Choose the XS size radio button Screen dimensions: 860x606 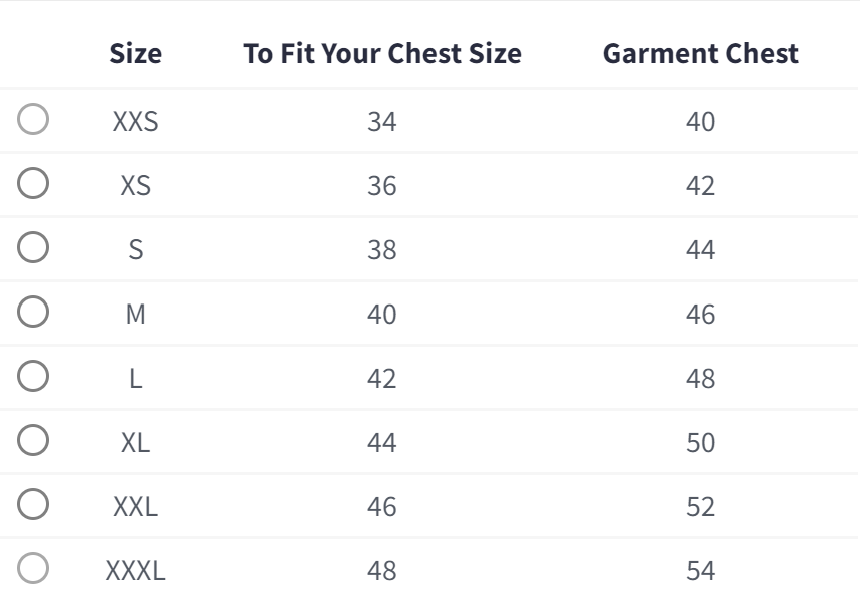pos(33,185)
